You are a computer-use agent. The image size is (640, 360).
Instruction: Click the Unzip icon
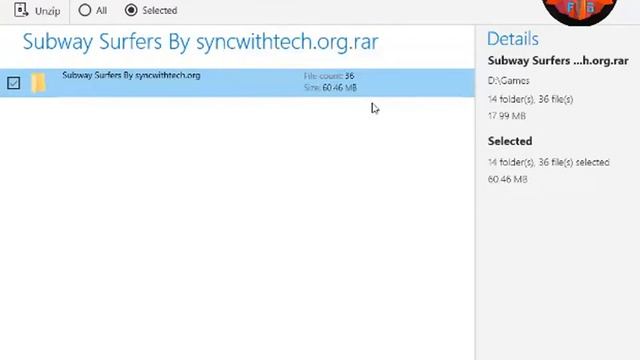21,10
